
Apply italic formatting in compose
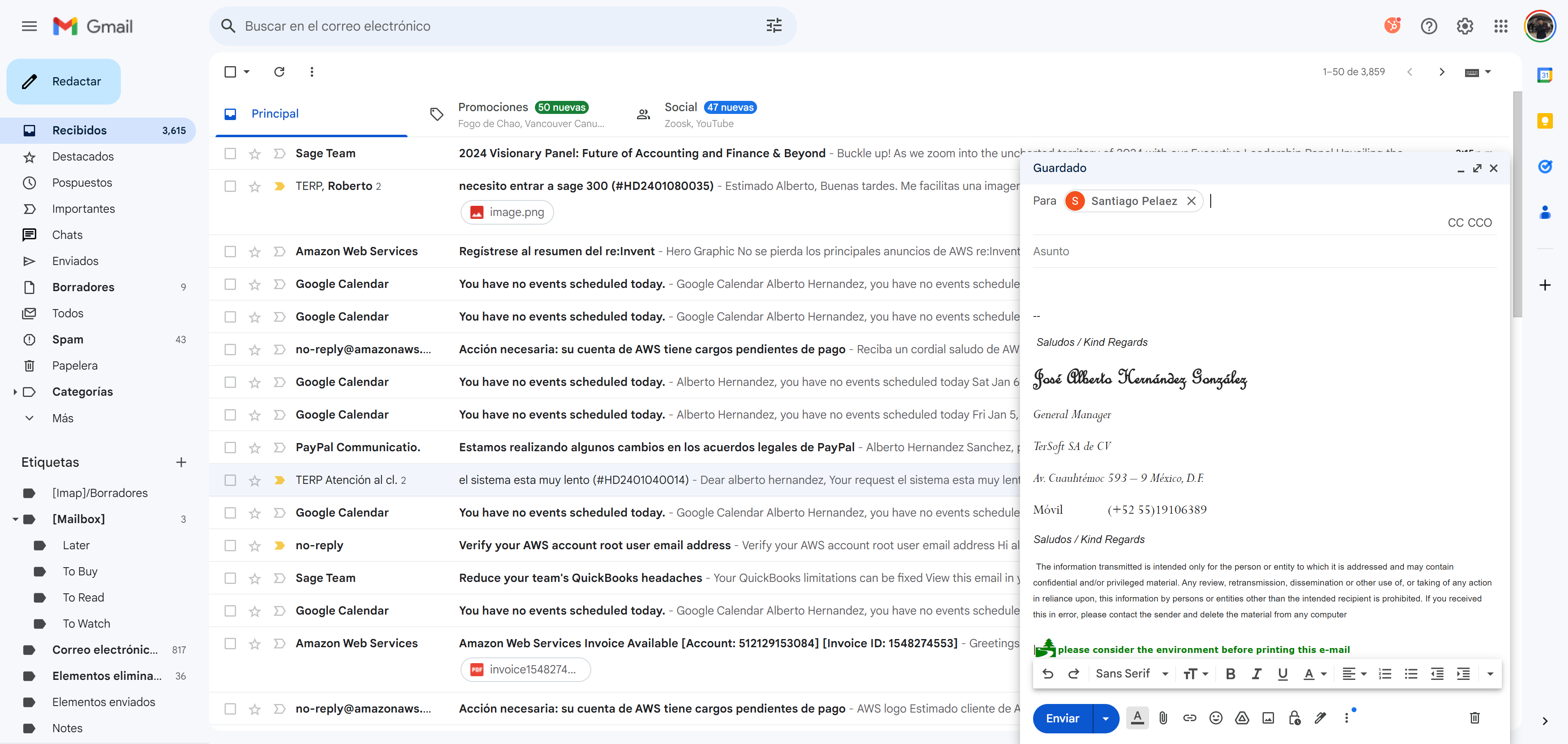point(1256,673)
